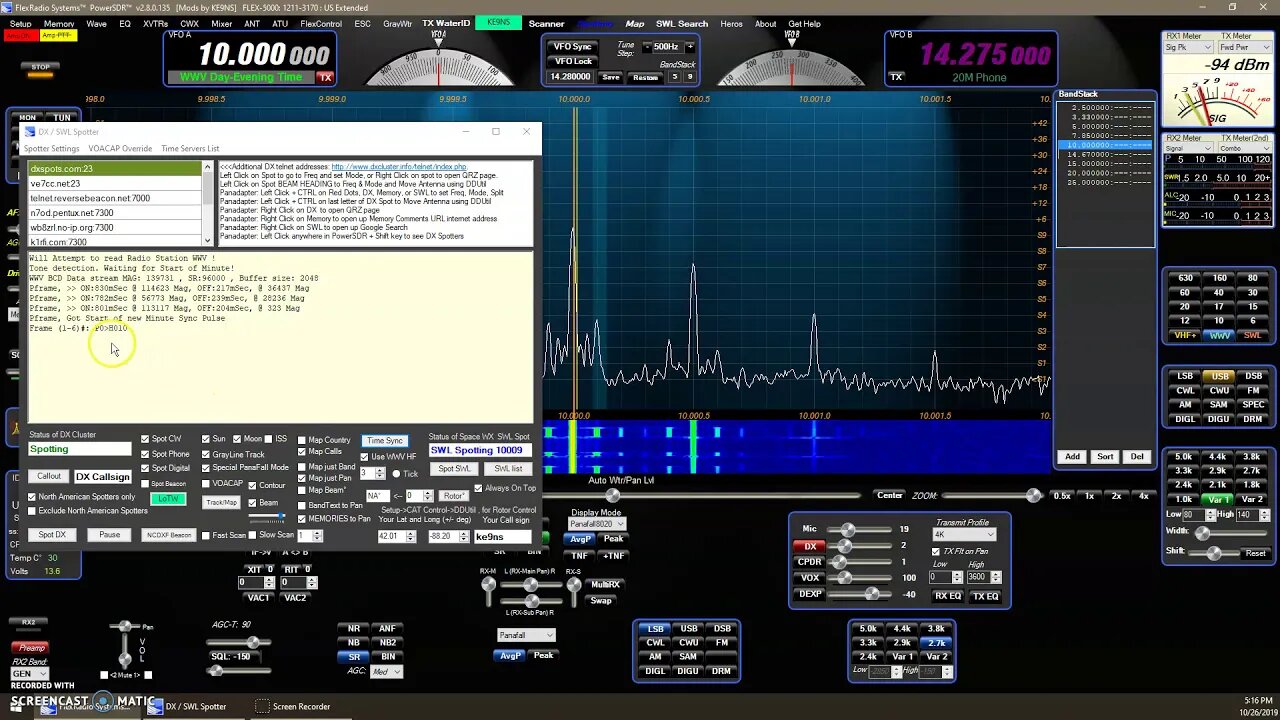Toggle Spot Phone checkbox

coord(145,454)
